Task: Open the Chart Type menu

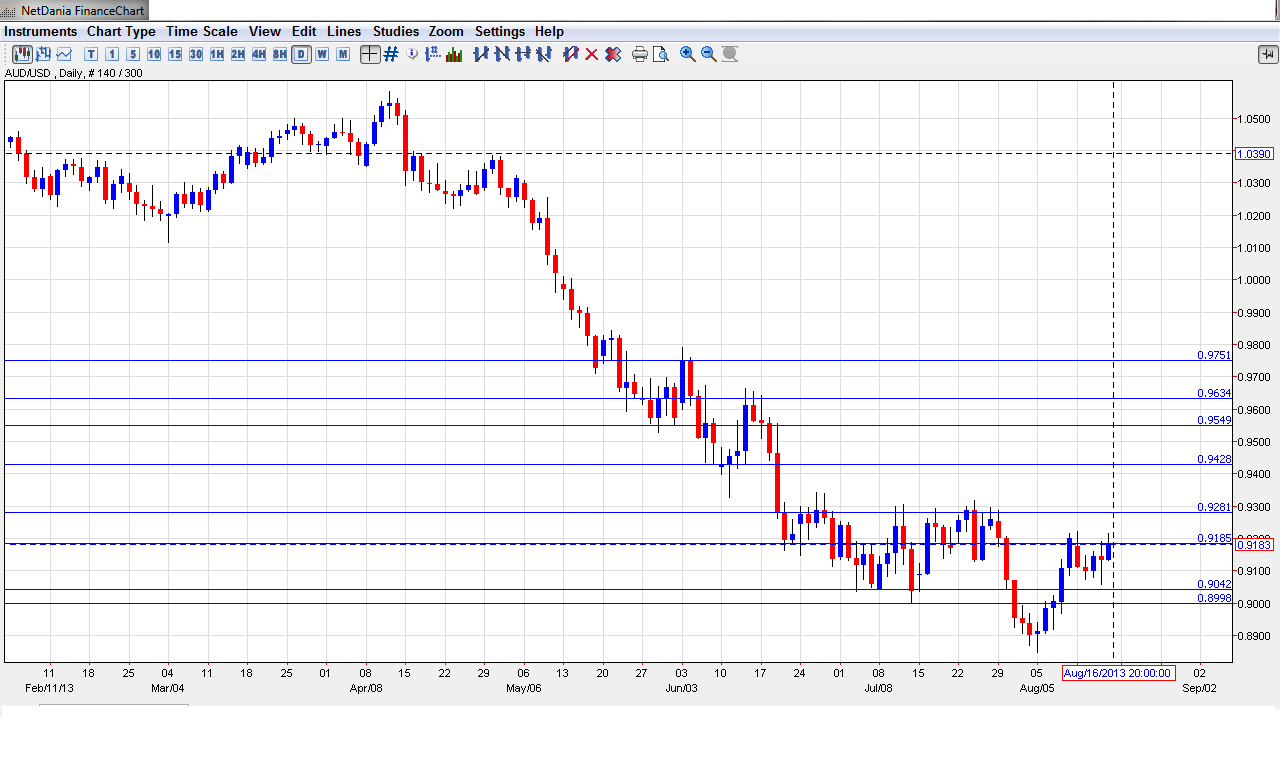Action: coord(121,31)
